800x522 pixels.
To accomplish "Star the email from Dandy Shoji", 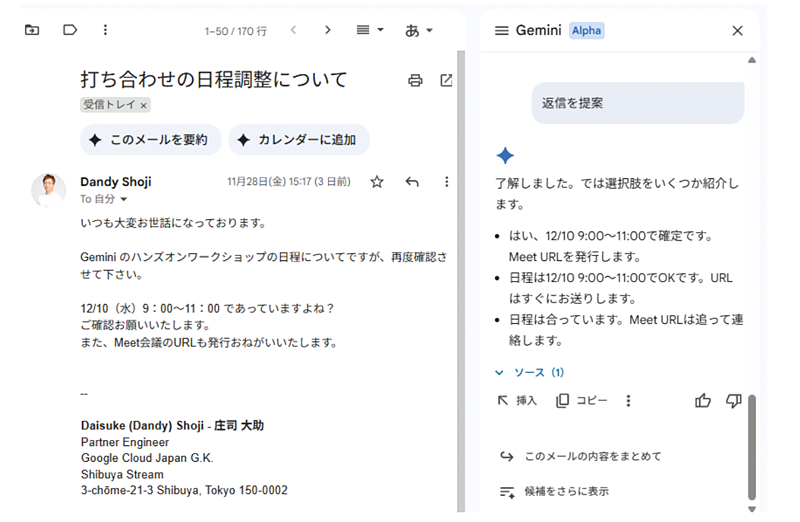I will tap(377, 182).
